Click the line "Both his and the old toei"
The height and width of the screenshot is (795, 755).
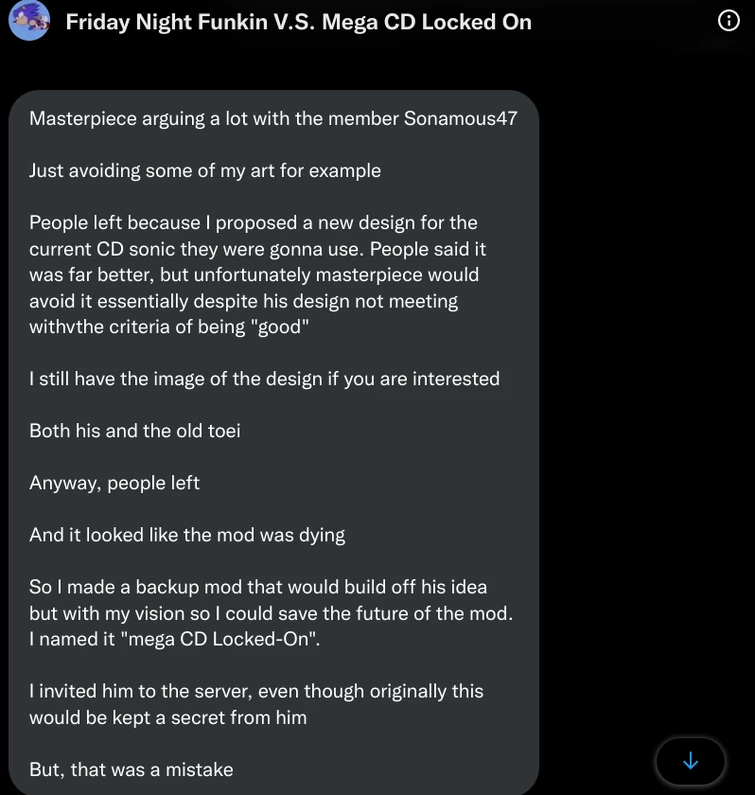pyautogui.click(x=135, y=430)
